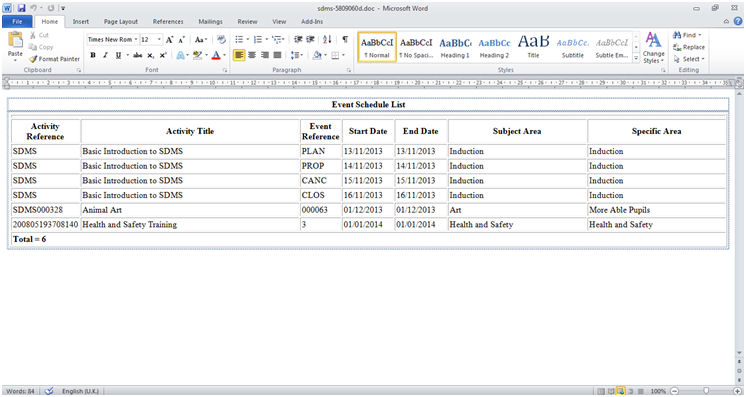Apply superscript formatting
Viewport: 746px width, 397px height.
(x=163, y=55)
